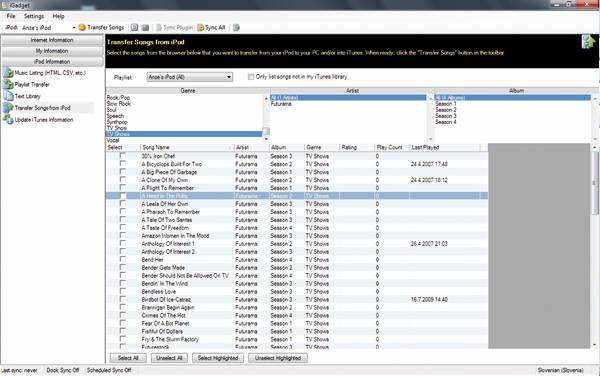Select Season 3 in the Album list
The width and height of the screenshot is (600, 376).
tap(446, 116)
